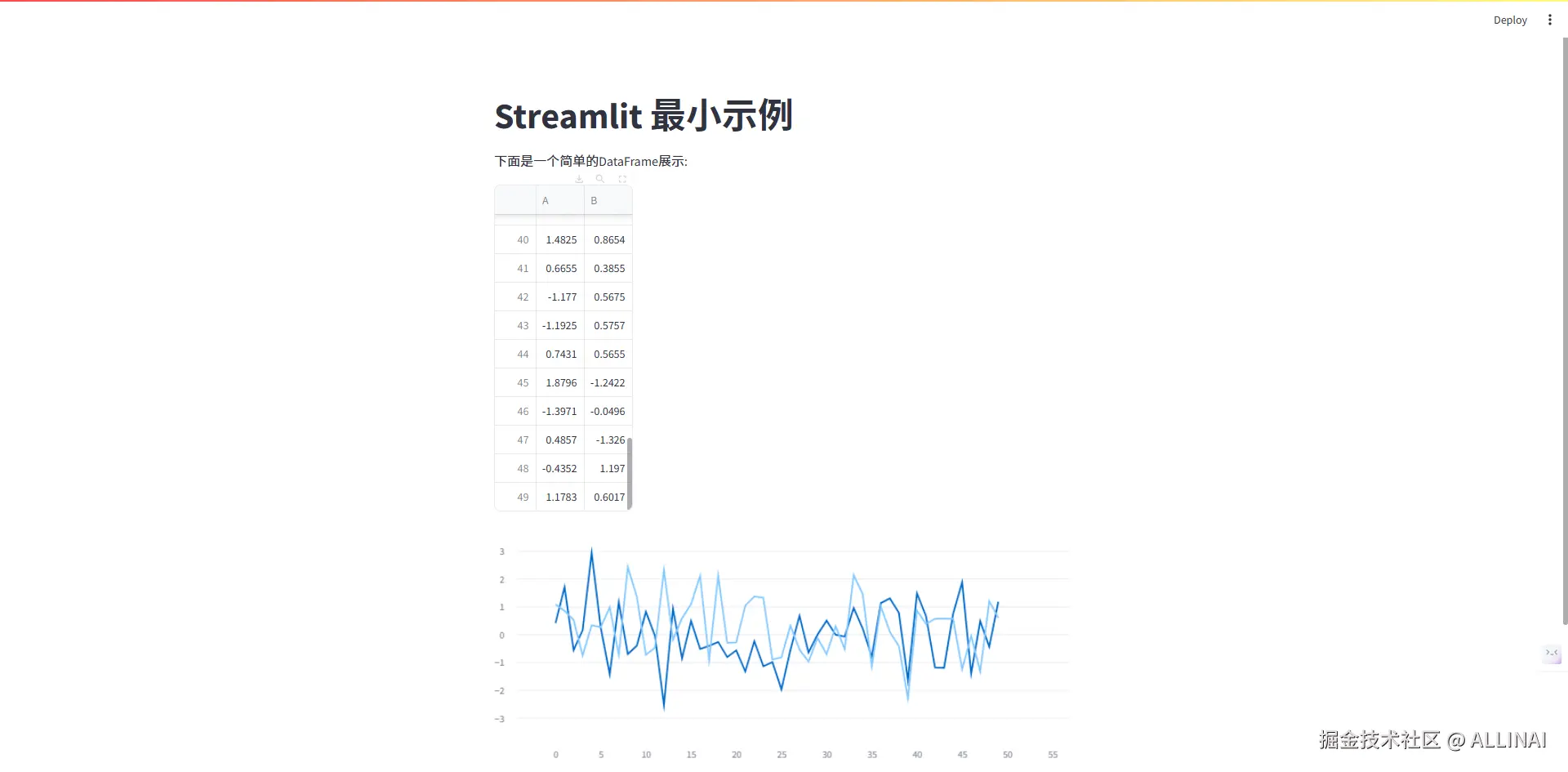Click the DataFrame展示 description text
1568x772 pixels.
click(591, 161)
